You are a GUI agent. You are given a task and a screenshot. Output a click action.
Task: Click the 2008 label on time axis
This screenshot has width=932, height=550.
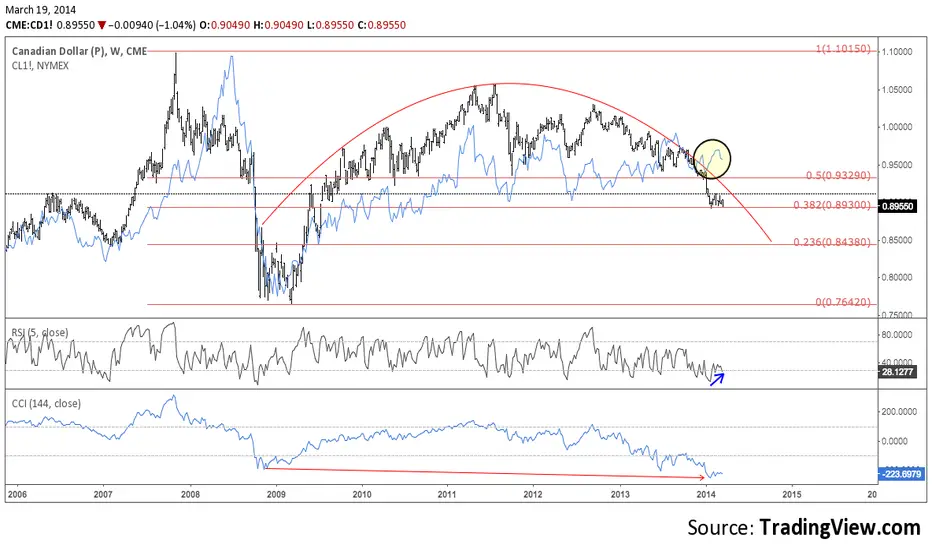coord(190,494)
